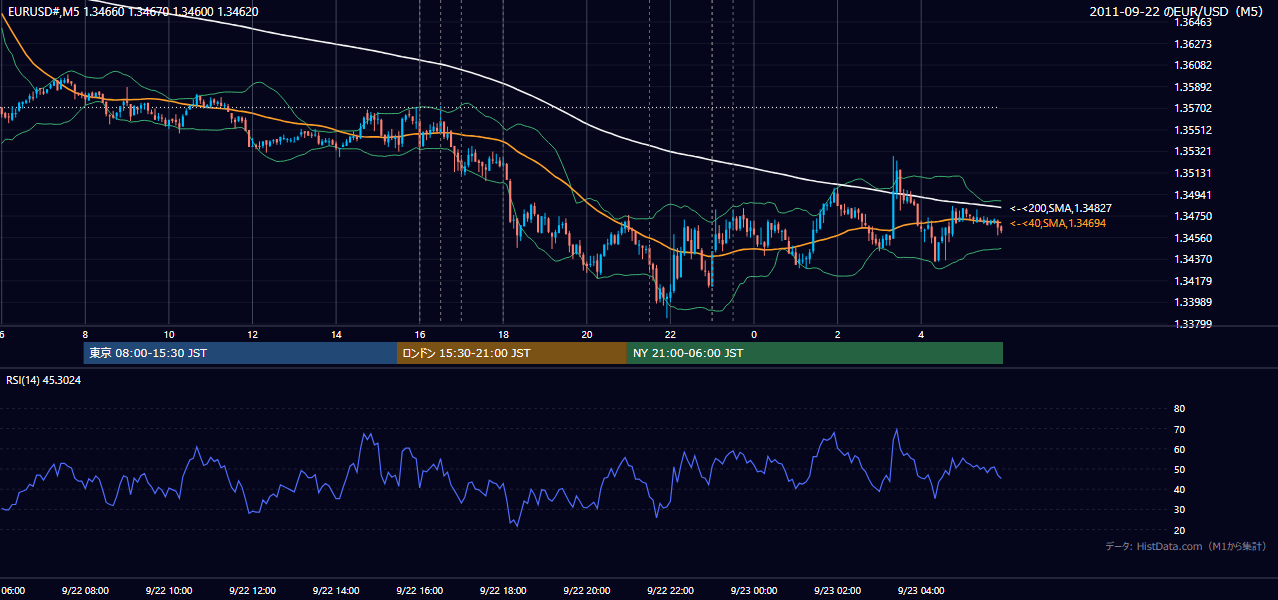Click hour label 14 under the price chart
Viewport: 1278px width, 600px height.
click(337, 334)
